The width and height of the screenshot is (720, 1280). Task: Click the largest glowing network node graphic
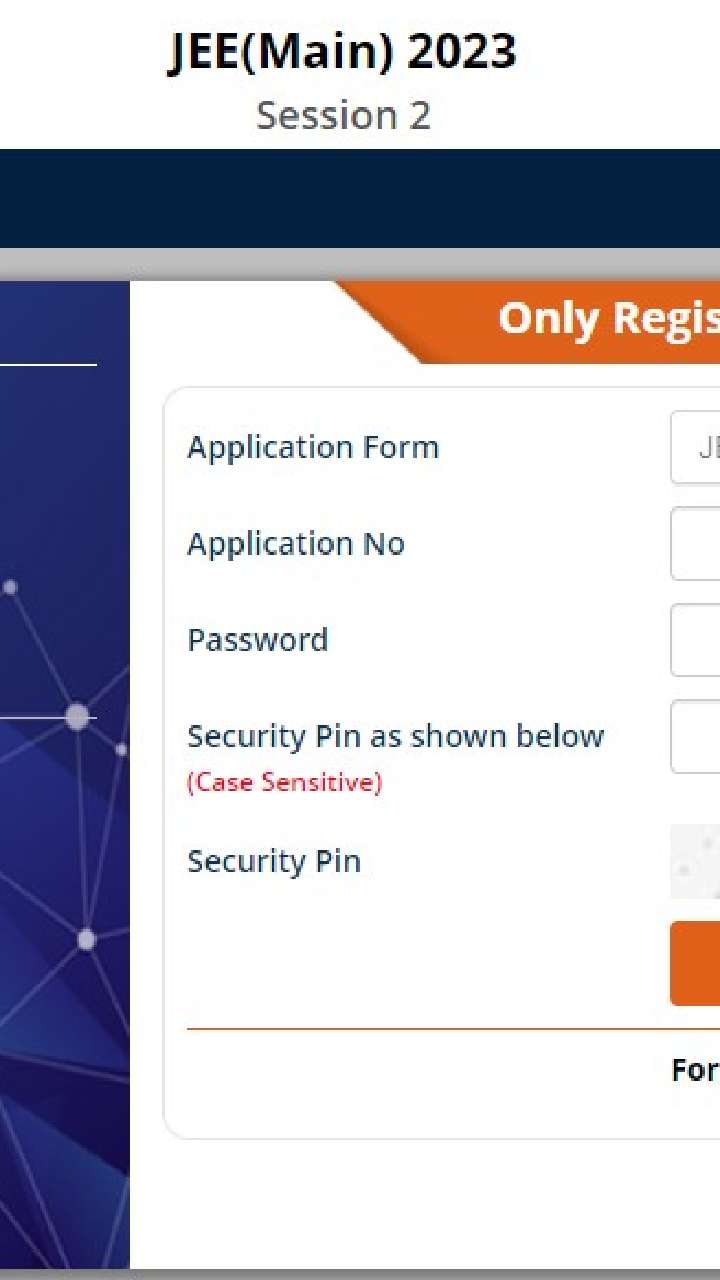coord(77,716)
